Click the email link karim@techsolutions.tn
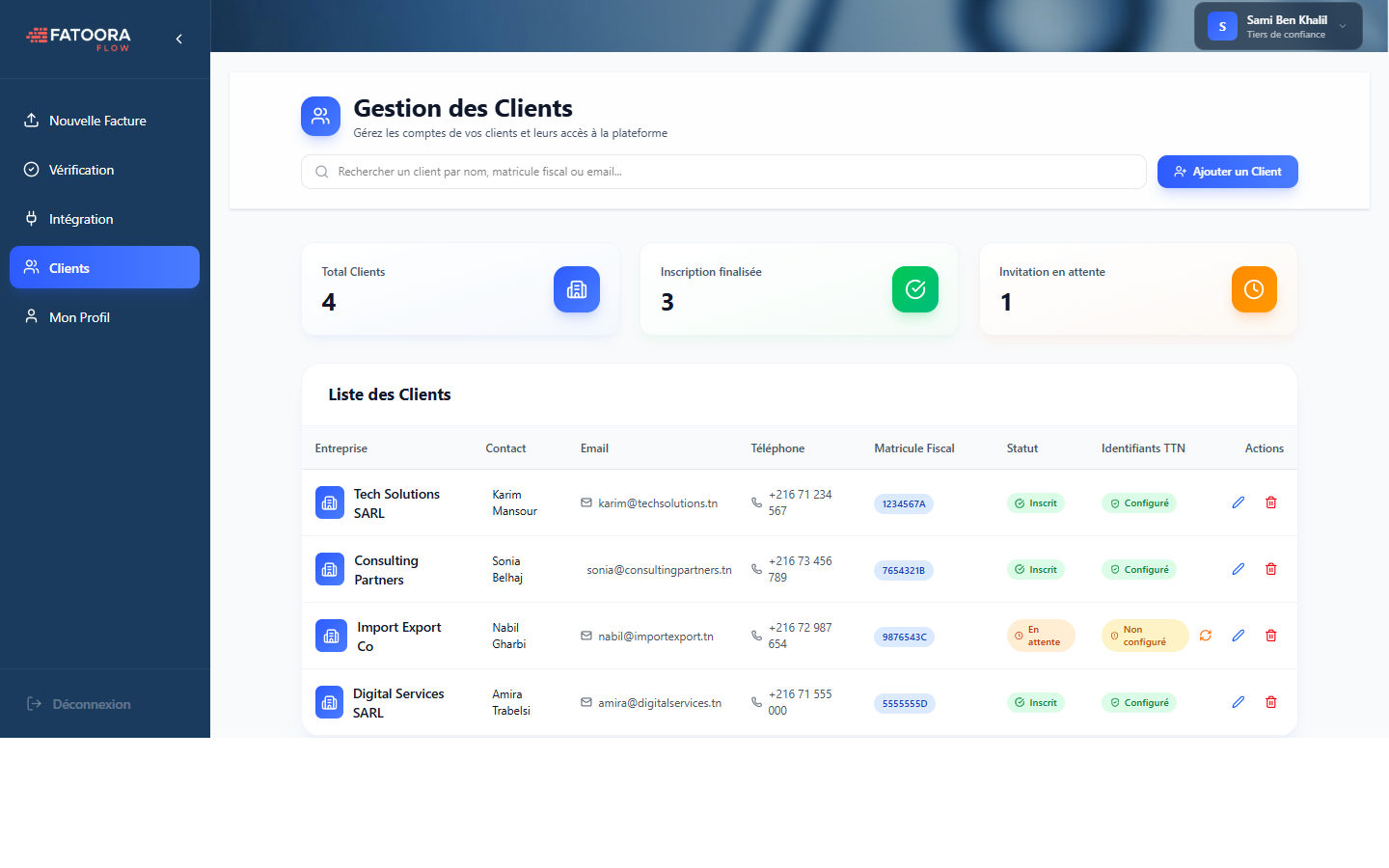This screenshot has height=868, width=1389. (x=658, y=502)
